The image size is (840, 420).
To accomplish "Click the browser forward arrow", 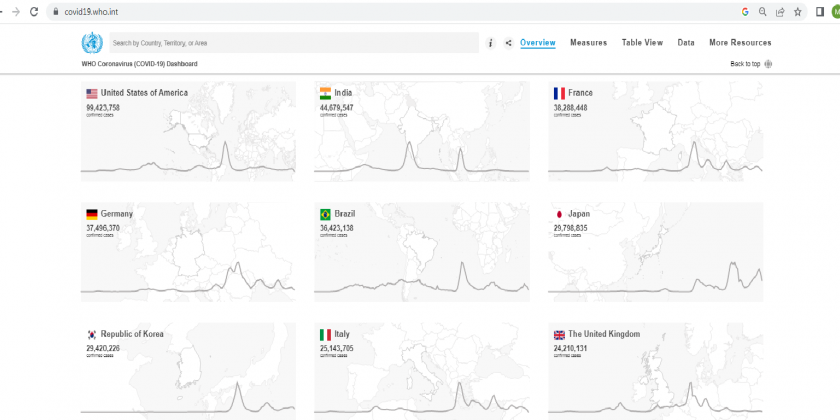I will point(15,12).
